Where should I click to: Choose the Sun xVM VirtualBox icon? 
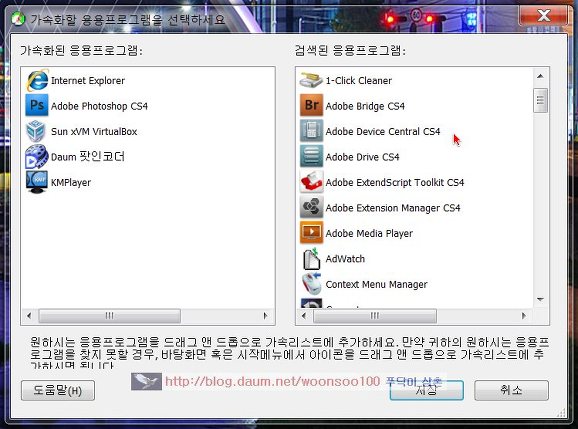36,131
